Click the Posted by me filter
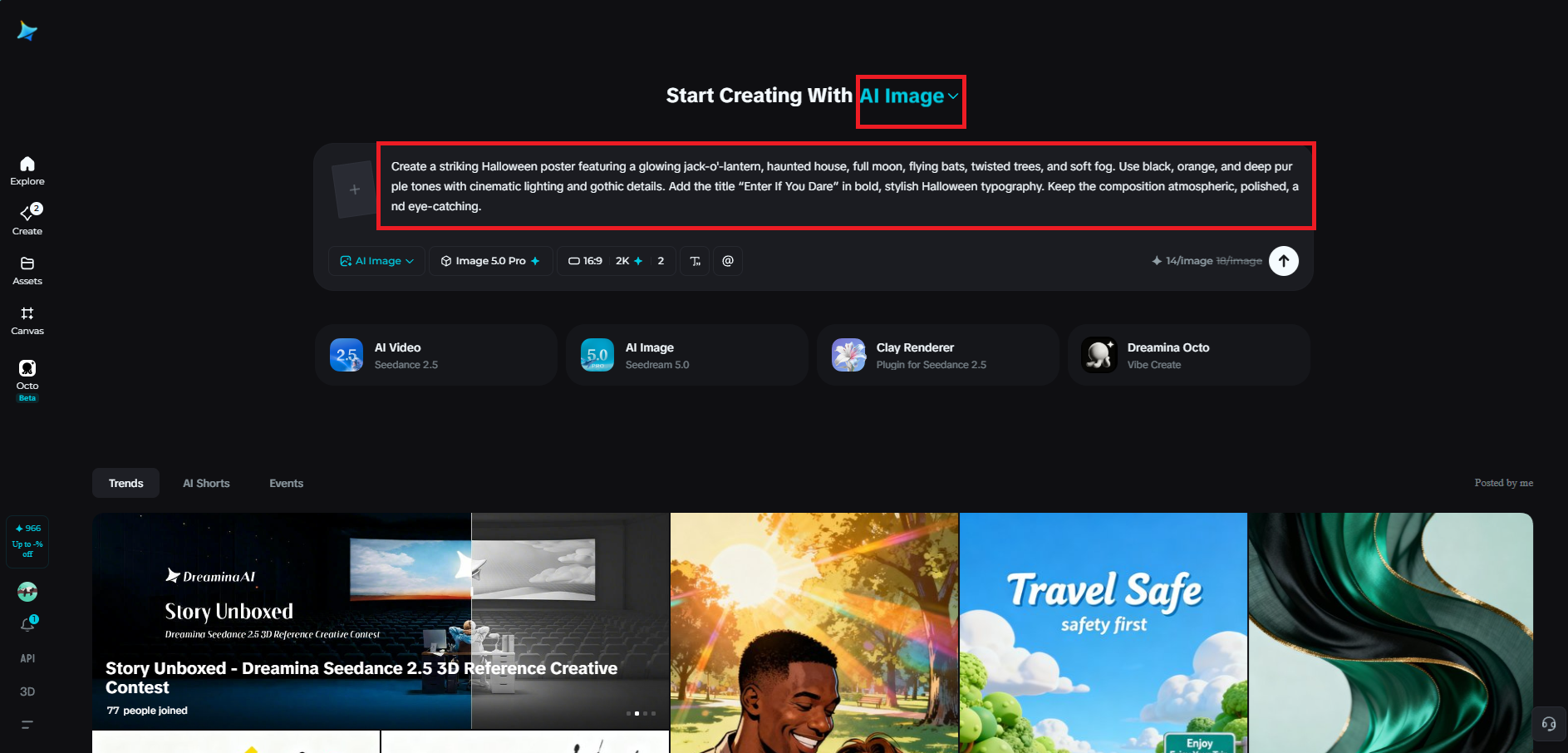This screenshot has width=1568, height=753. (1503, 483)
